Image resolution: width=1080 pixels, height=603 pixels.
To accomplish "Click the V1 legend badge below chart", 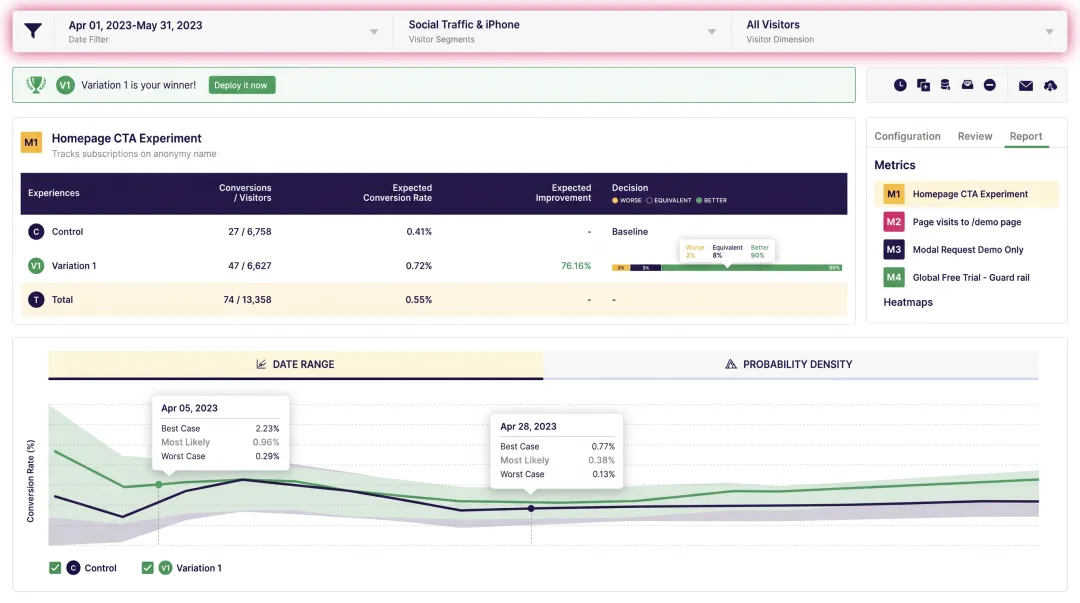I will click(x=165, y=568).
